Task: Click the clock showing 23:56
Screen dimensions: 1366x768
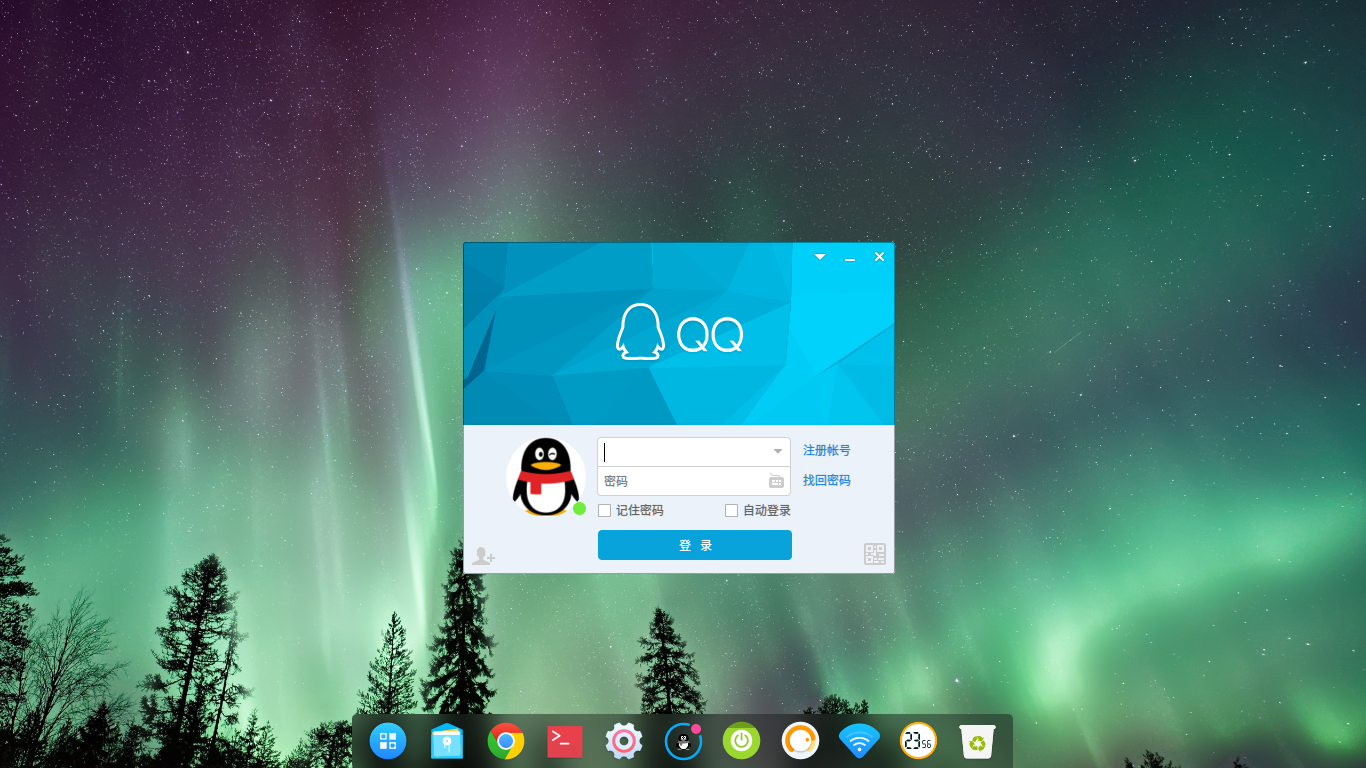Action: (x=918, y=741)
